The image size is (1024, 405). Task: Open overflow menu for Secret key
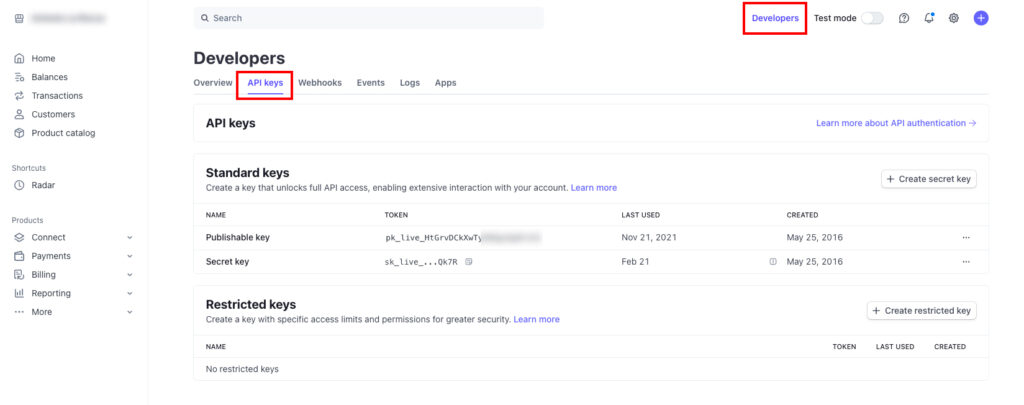coord(966,262)
